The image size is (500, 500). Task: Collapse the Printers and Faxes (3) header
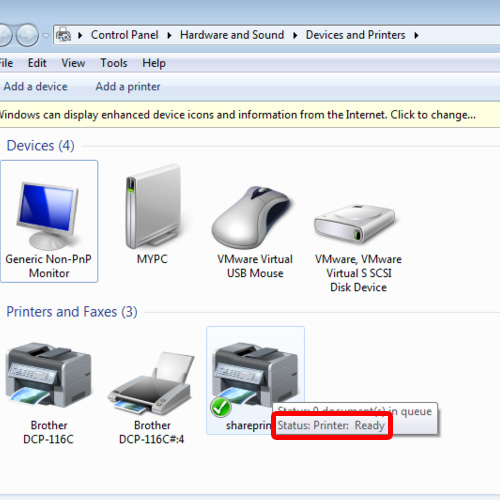[x=72, y=312]
